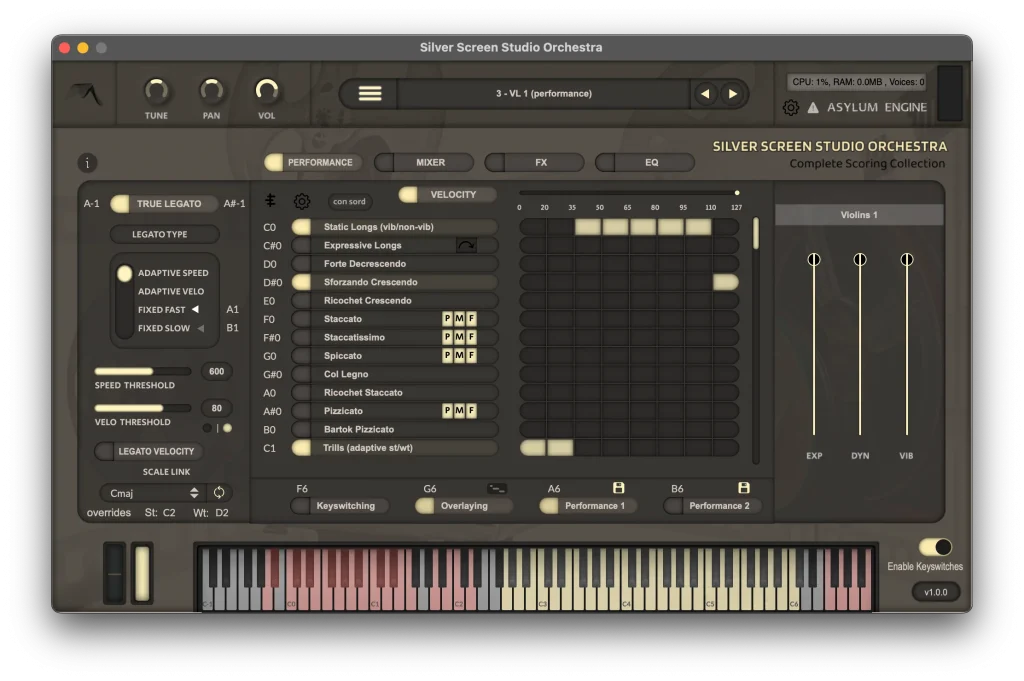This screenshot has height=681, width=1024.
Task: Select Performance 1 slot
Action: click(588, 506)
